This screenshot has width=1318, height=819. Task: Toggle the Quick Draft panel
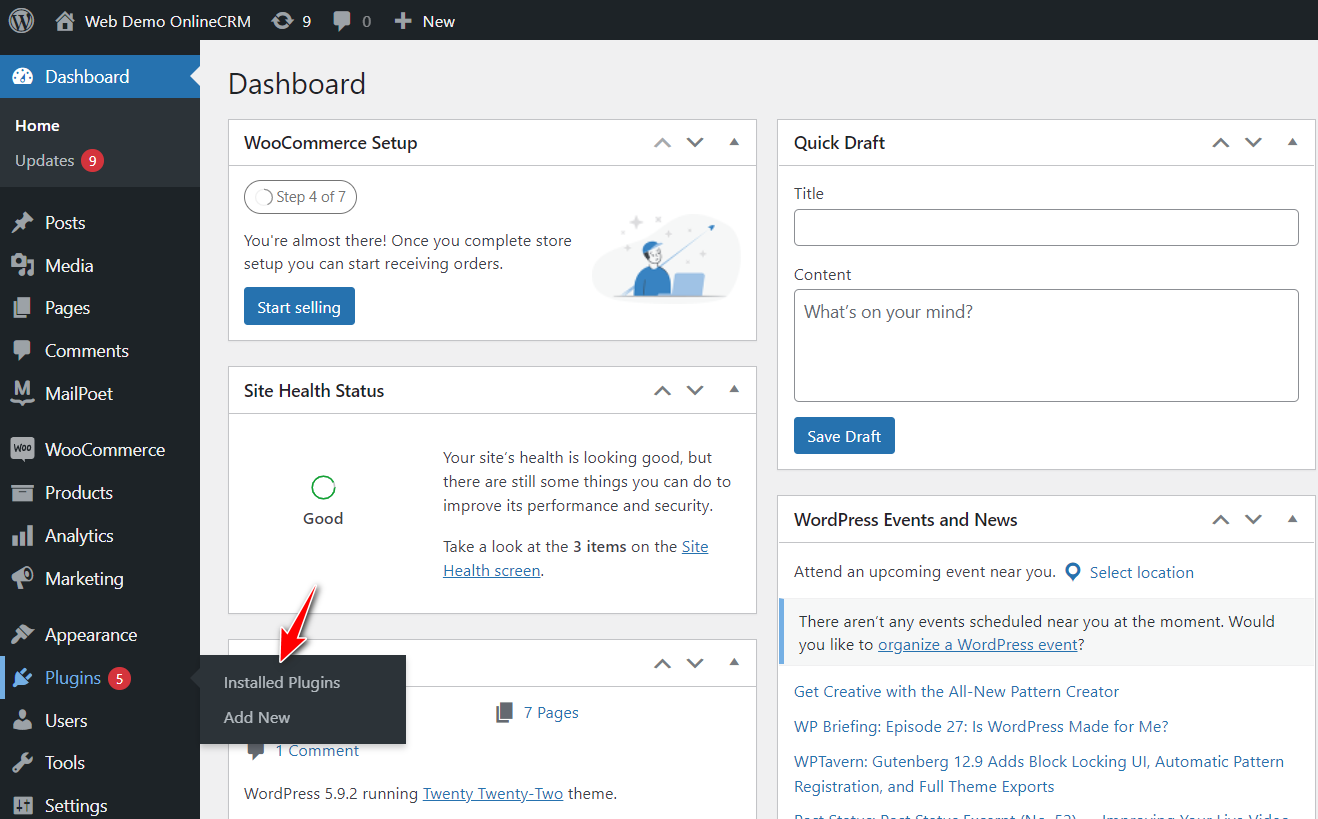(1292, 142)
